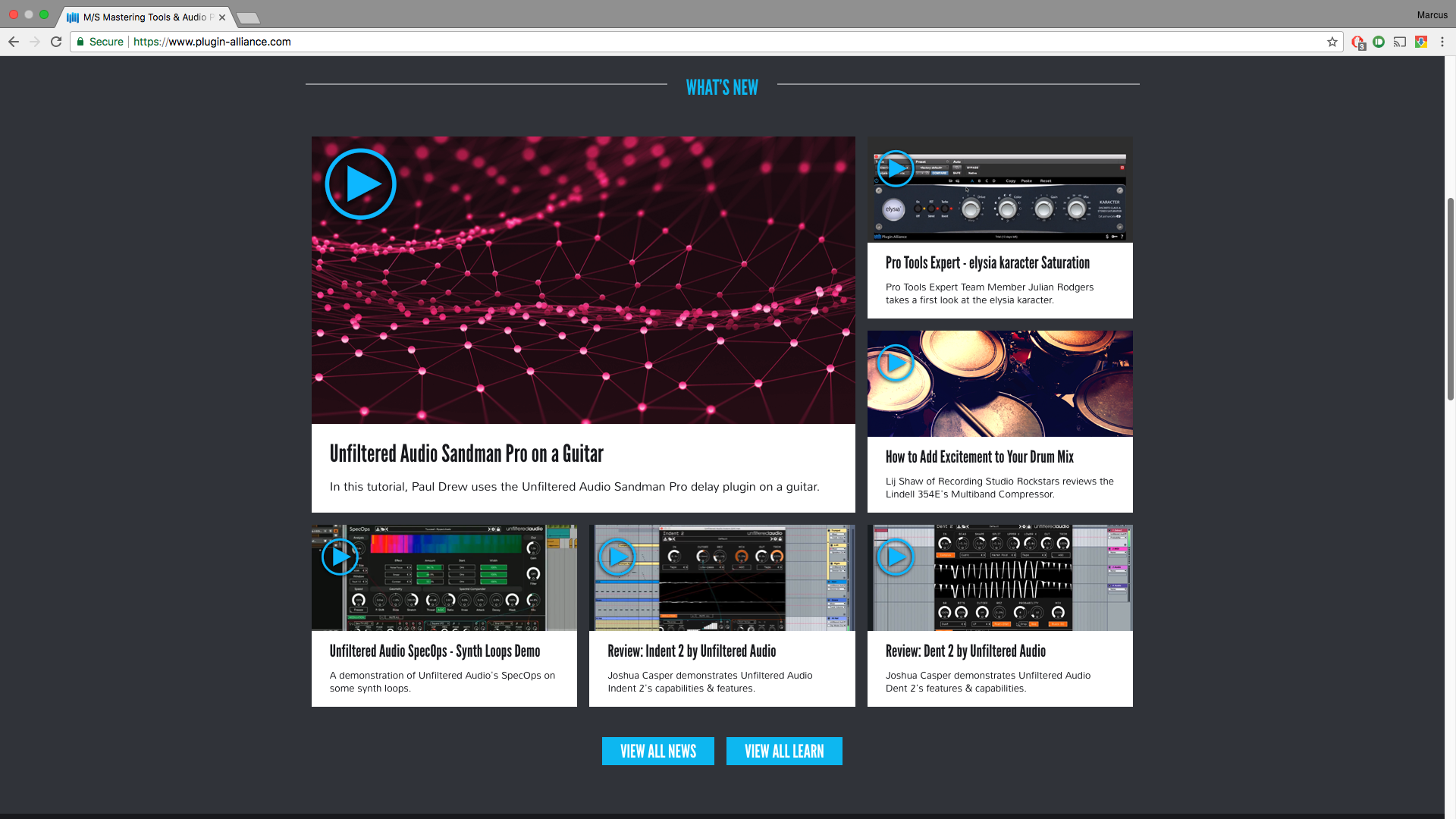Open the Chrome three-dot menu
Image resolution: width=1456 pixels, height=819 pixels.
pos(1442,42)
